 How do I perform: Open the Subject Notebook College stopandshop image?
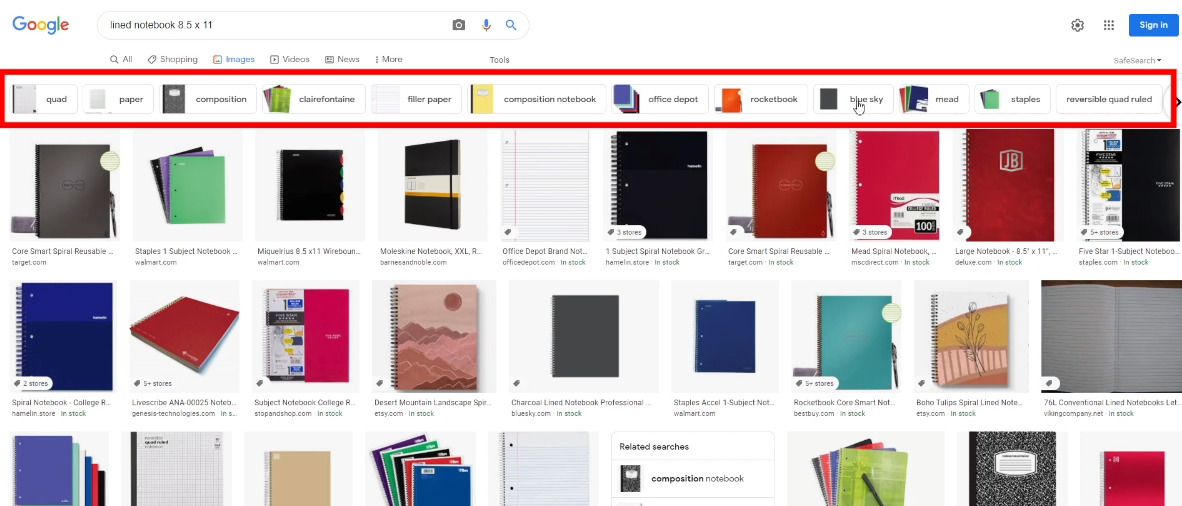[305, 336]
